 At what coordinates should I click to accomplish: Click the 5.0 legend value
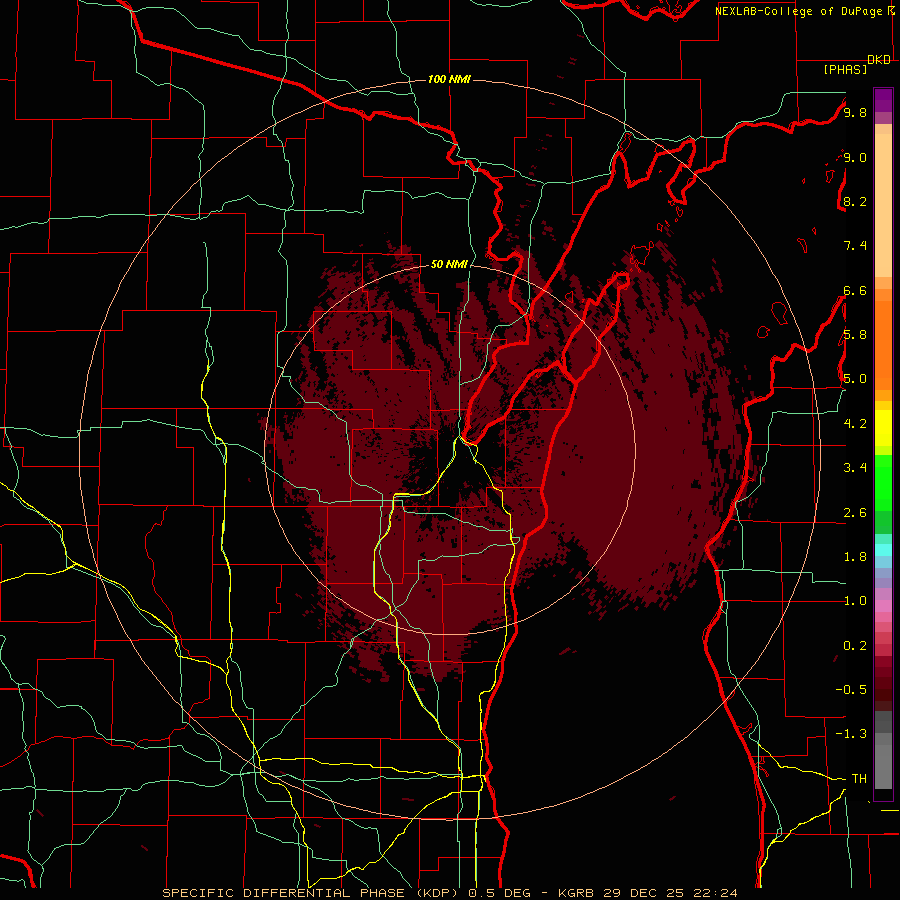[x=855, y=379]
